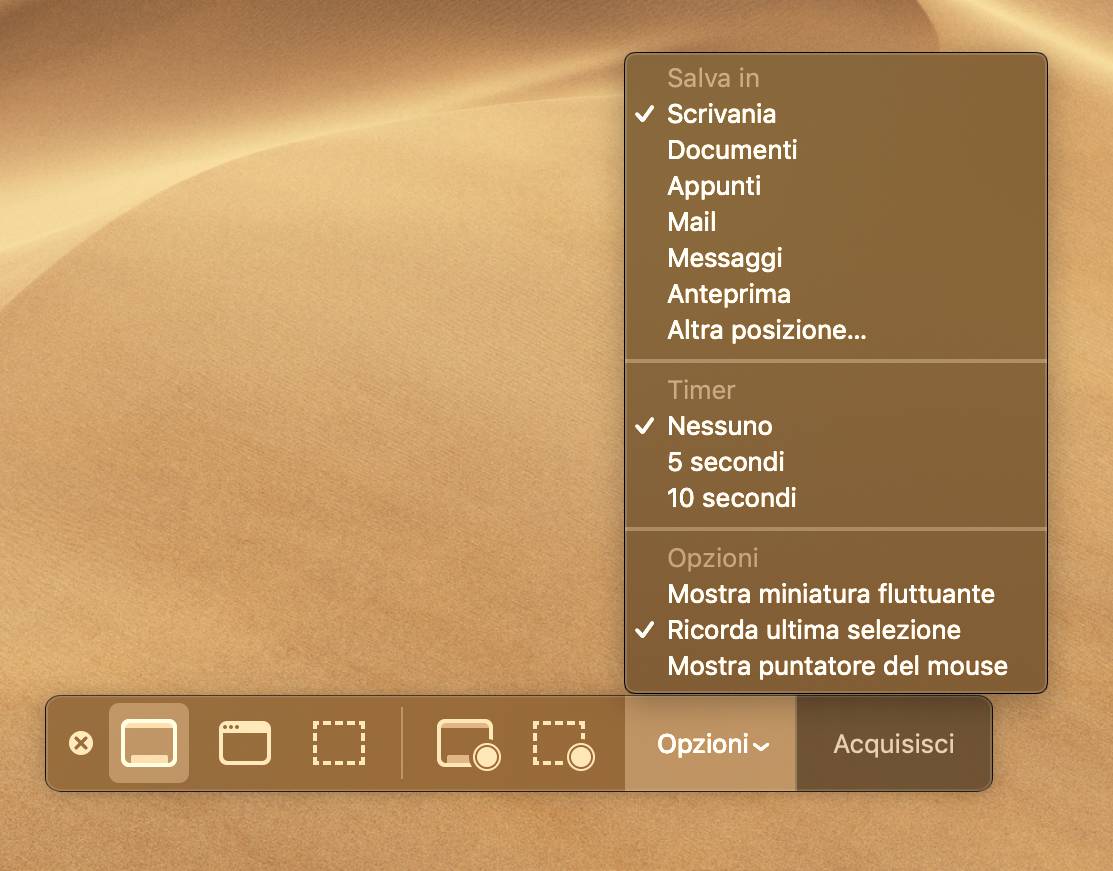The height and width of the screenshot is (871, 1113).
Task: Enable Mostra miniatura fluttuante option
Action: (x=835, y=594)
